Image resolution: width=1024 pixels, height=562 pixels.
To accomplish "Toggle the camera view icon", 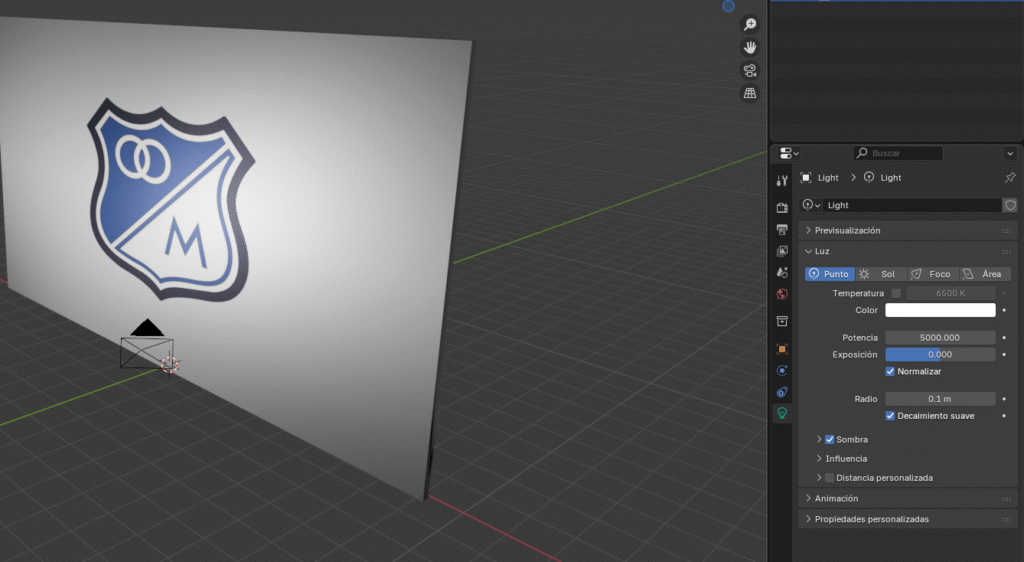I will coord(749,70).
